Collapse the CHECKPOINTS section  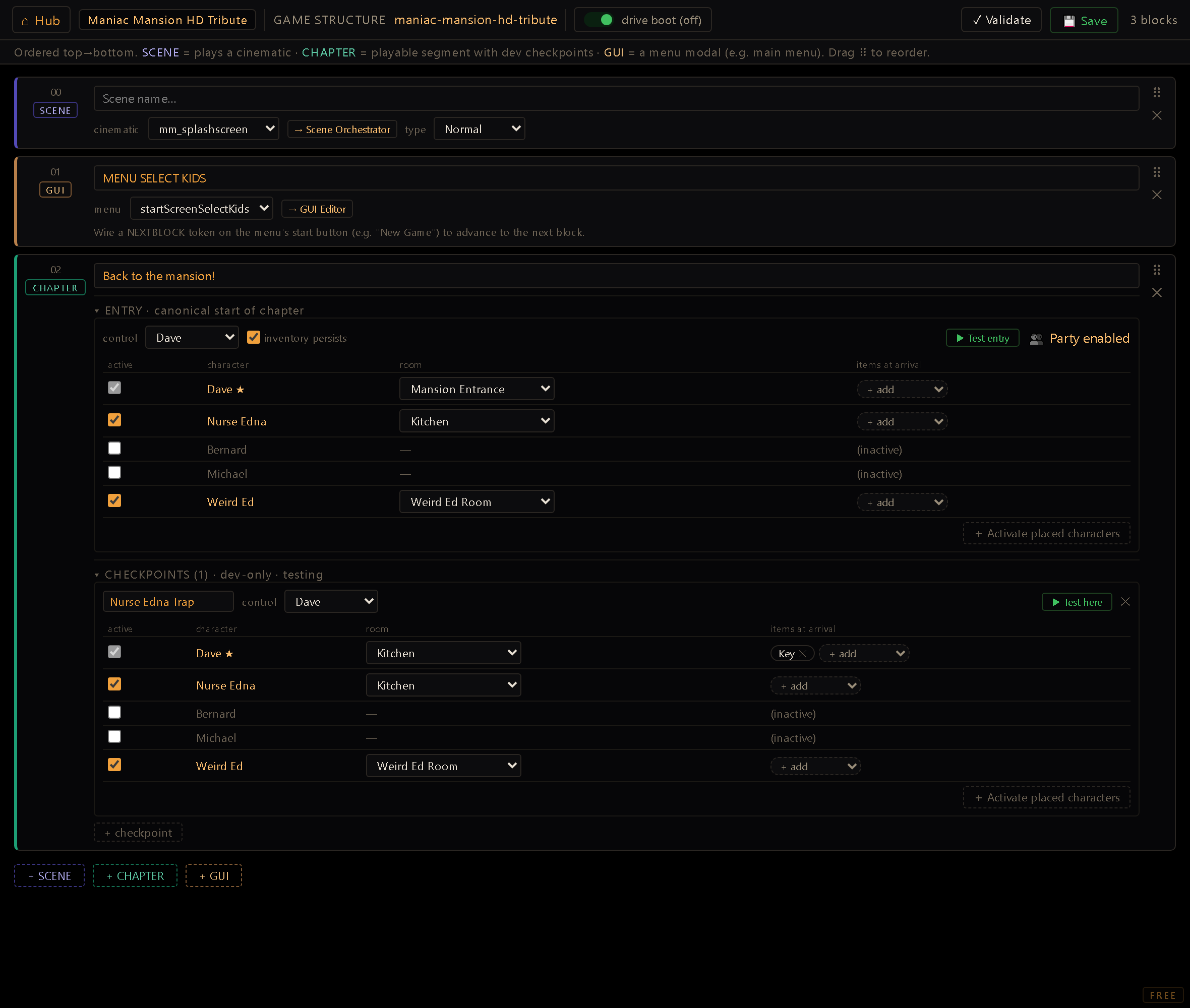(97, 575)
